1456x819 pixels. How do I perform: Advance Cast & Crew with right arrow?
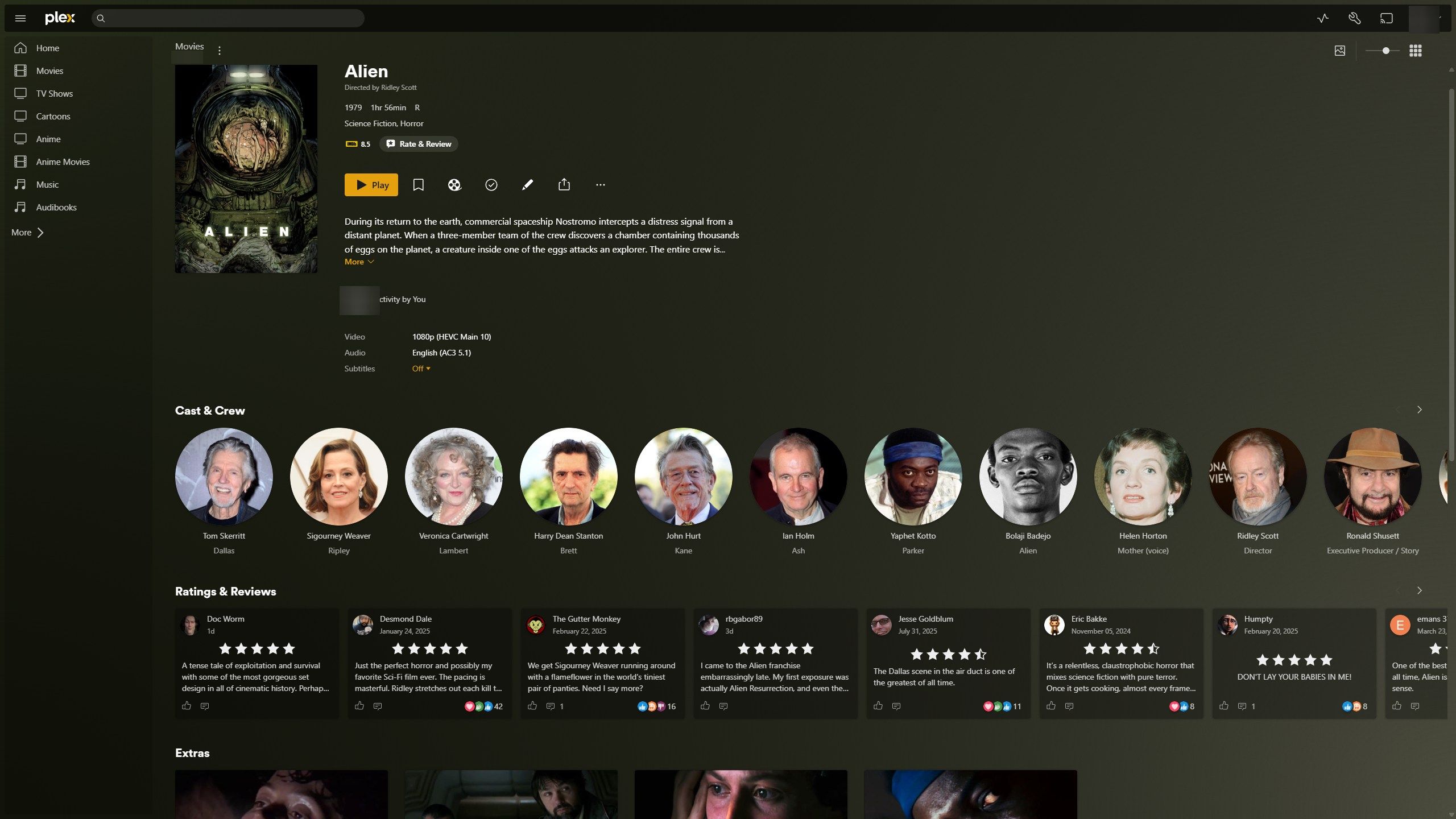(x=1420, y=410)
